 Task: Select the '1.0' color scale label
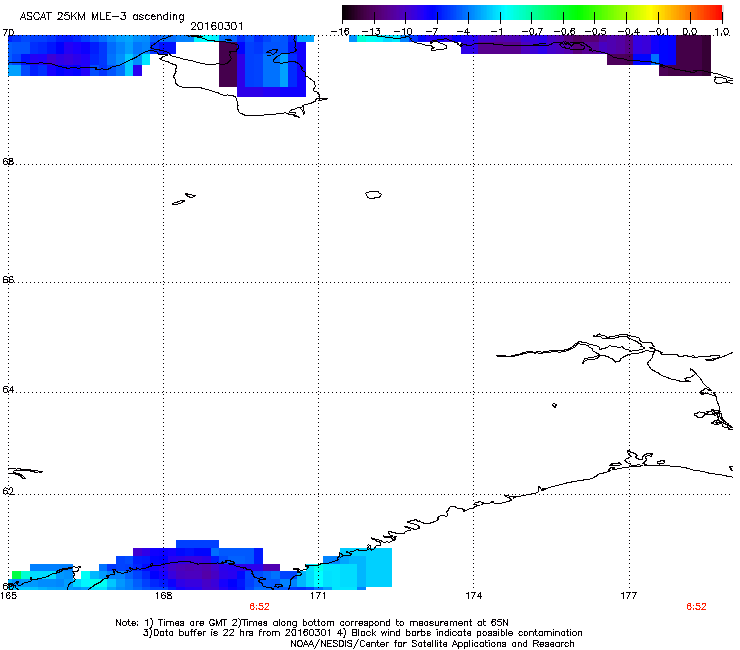coord(722,32)
